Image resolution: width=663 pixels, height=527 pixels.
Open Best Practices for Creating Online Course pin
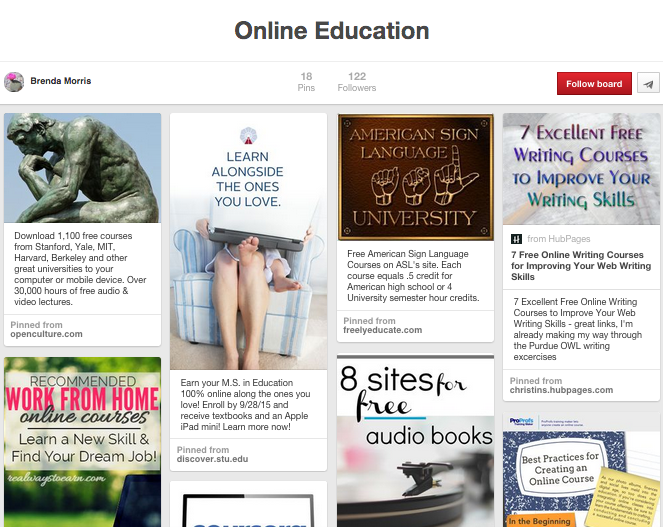(581, 470)
